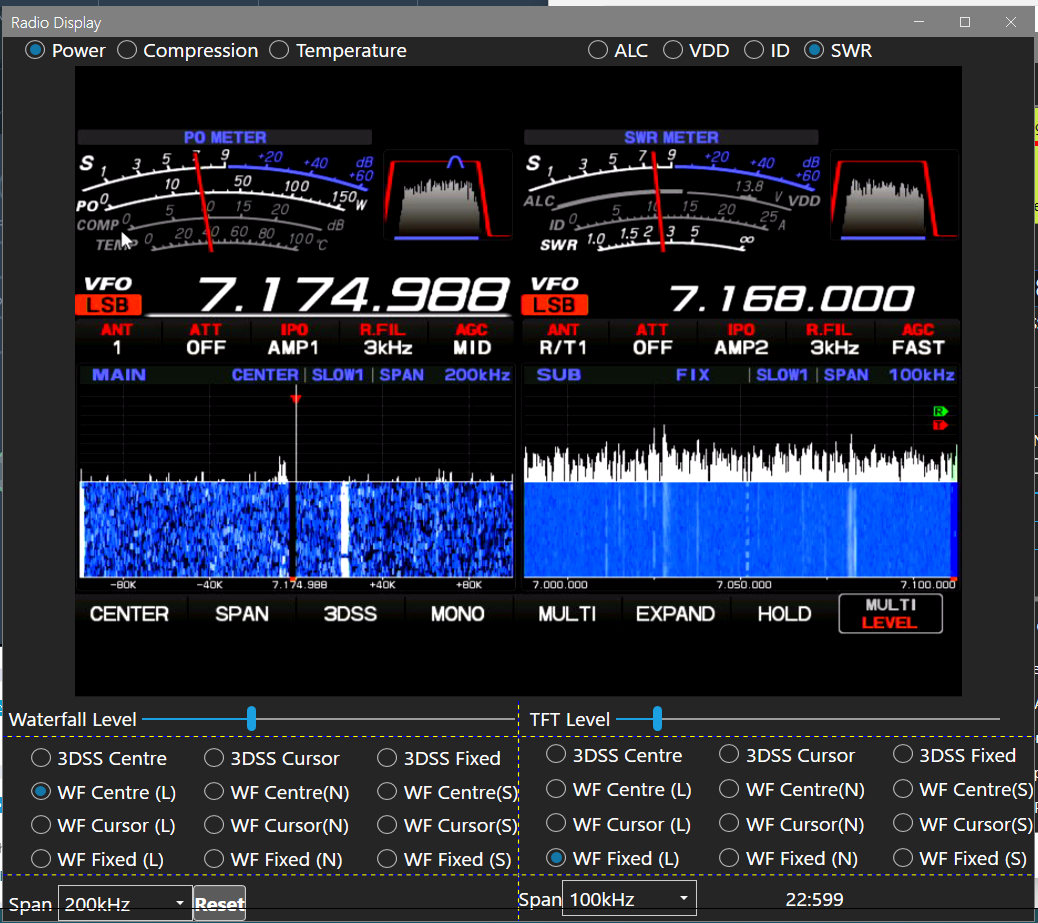This screenshot has height=923, width=1038.
Task: Tap the SPAN button on the radio display
Action: 242,614
